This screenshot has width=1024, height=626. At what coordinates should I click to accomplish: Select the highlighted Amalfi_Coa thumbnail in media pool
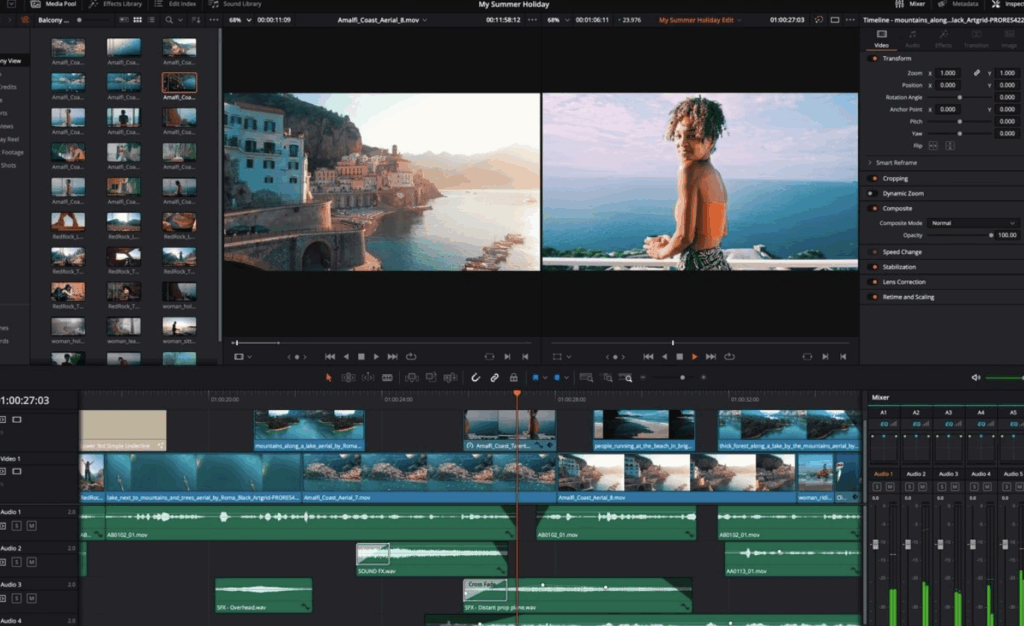179,82
